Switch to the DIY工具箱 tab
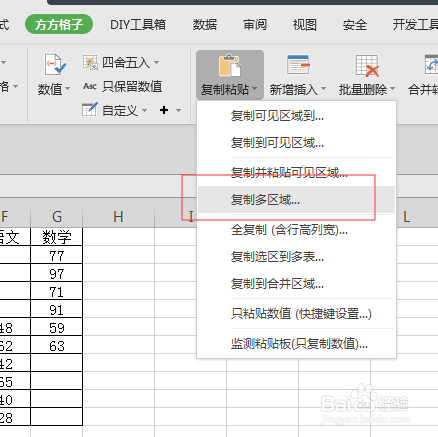 138,25
